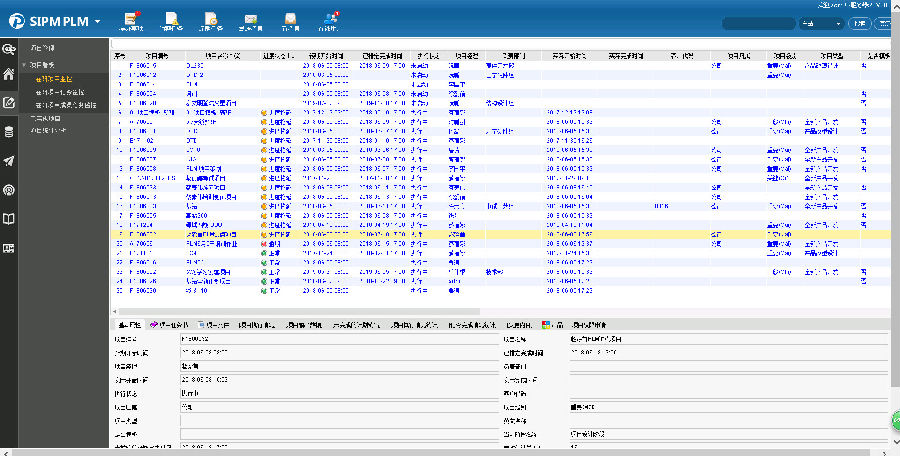Select the first tab in the bottom detail panel
Viewport: 900px width, 456px height.
pos(129,325)
